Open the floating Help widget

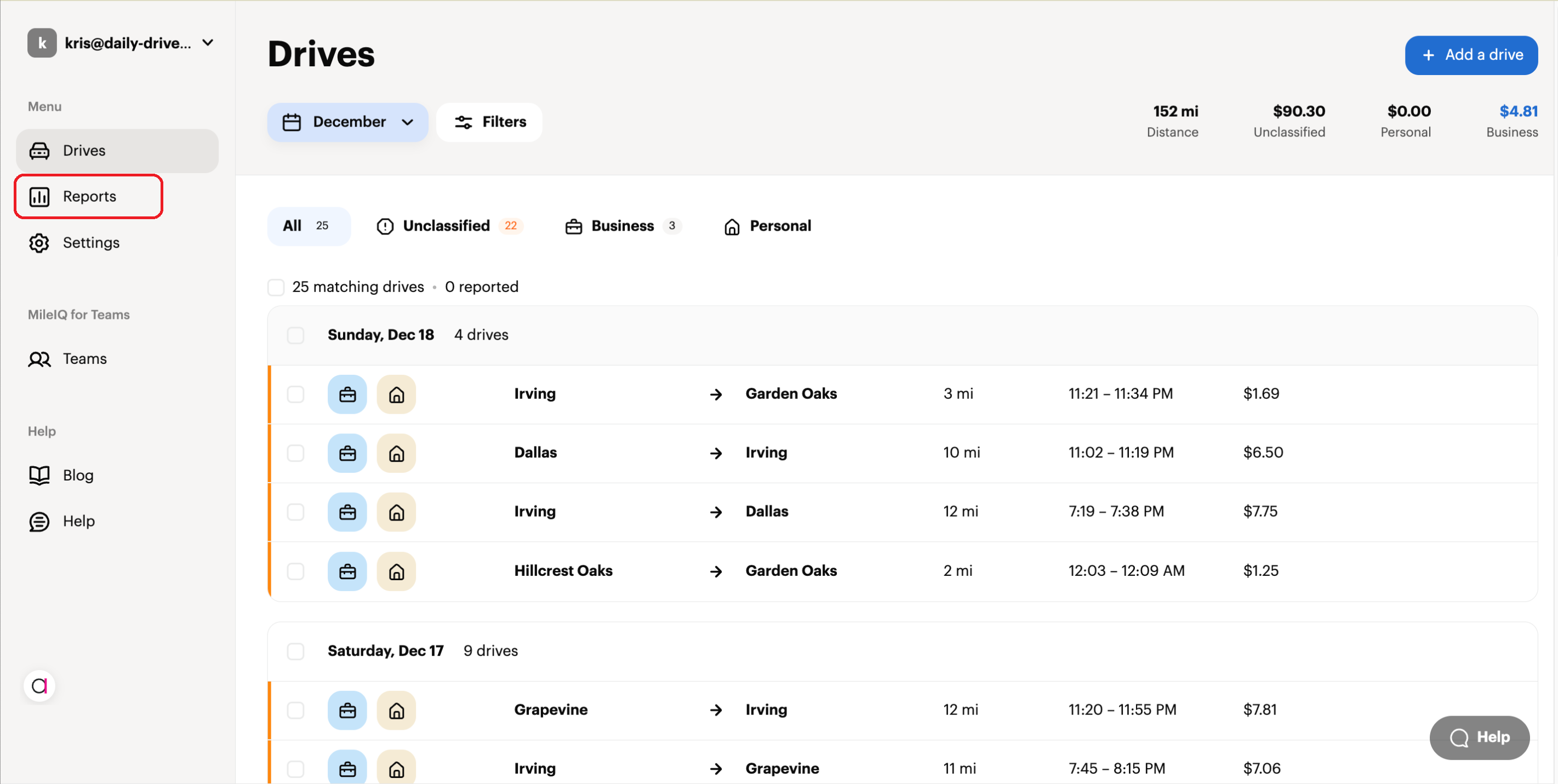click(1480, 737)
